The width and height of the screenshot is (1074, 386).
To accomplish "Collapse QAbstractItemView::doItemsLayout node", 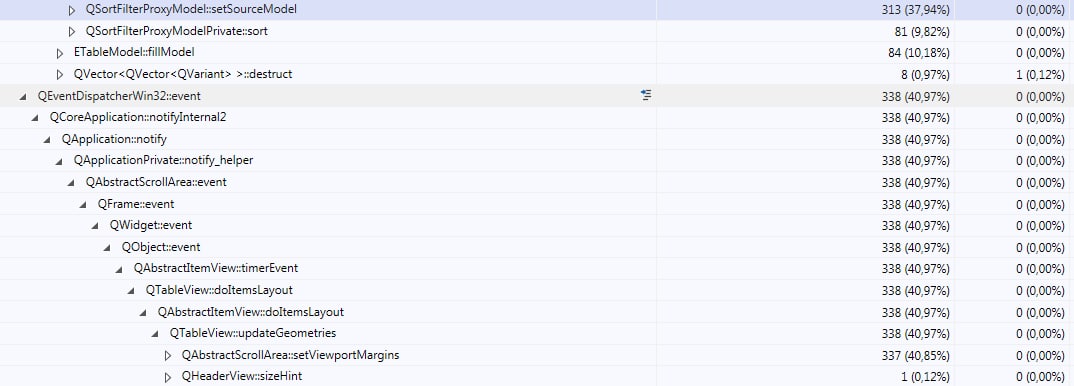I will [143, 312].
